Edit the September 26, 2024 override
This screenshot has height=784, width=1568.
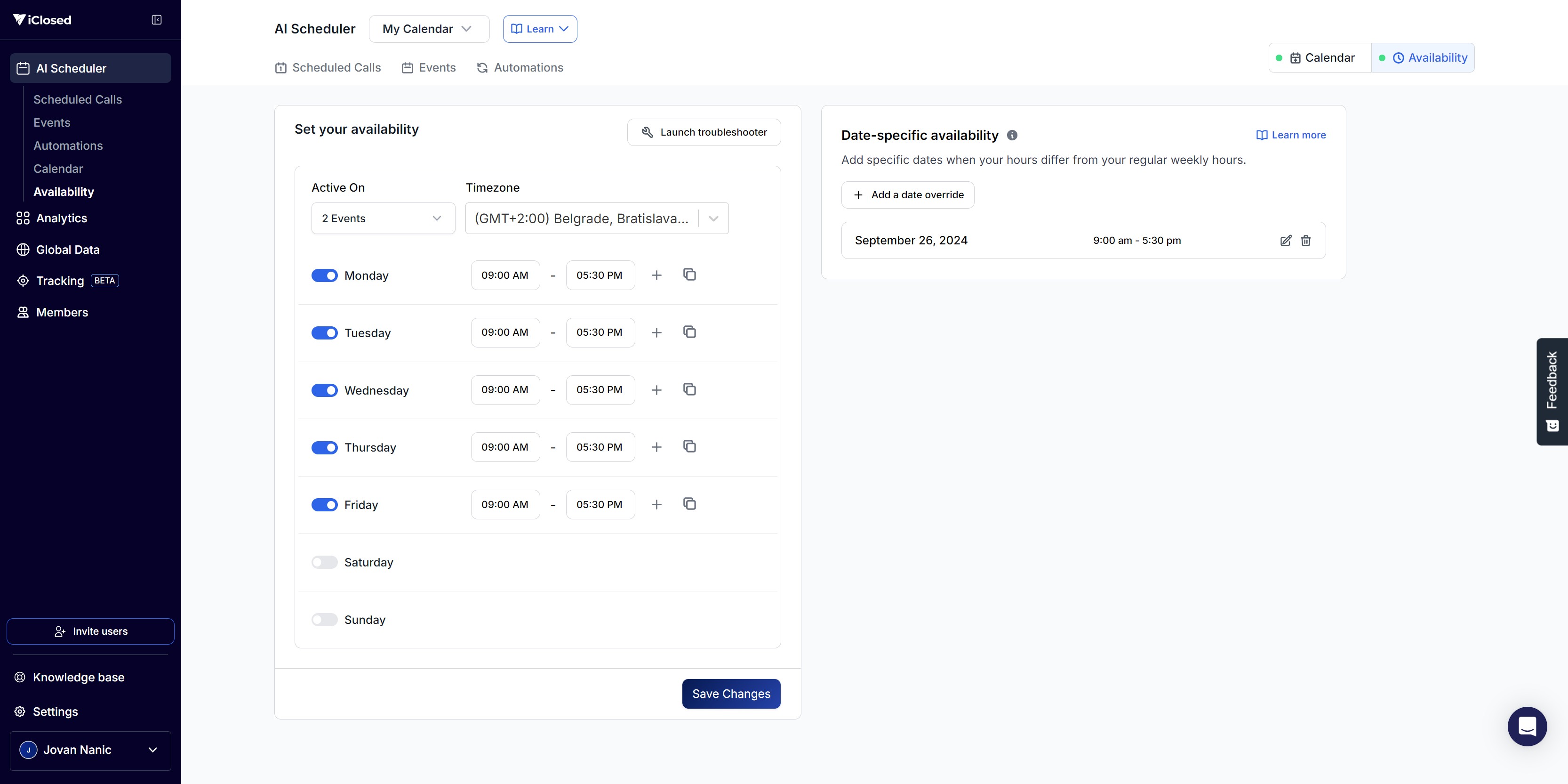(1286, 241)
